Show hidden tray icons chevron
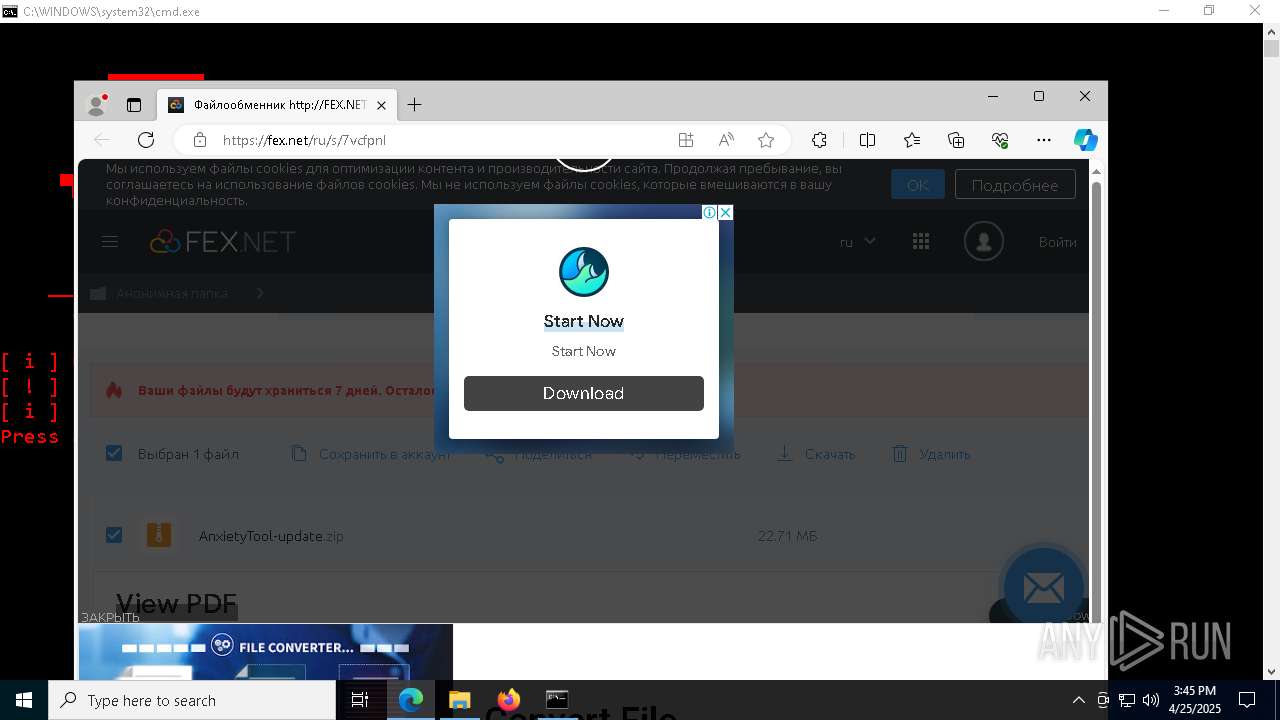This screenshot has height=720, width=1280. (1078, 700)
